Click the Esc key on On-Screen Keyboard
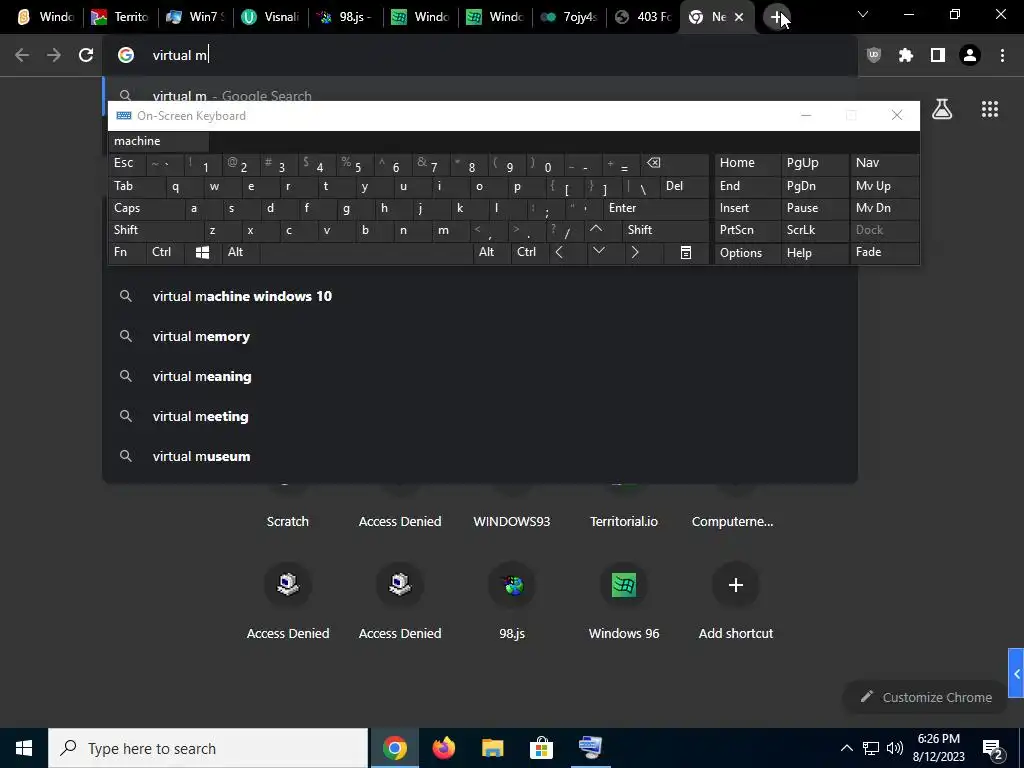The height and width of the screenshot is (768, 1024). (127, 163)
